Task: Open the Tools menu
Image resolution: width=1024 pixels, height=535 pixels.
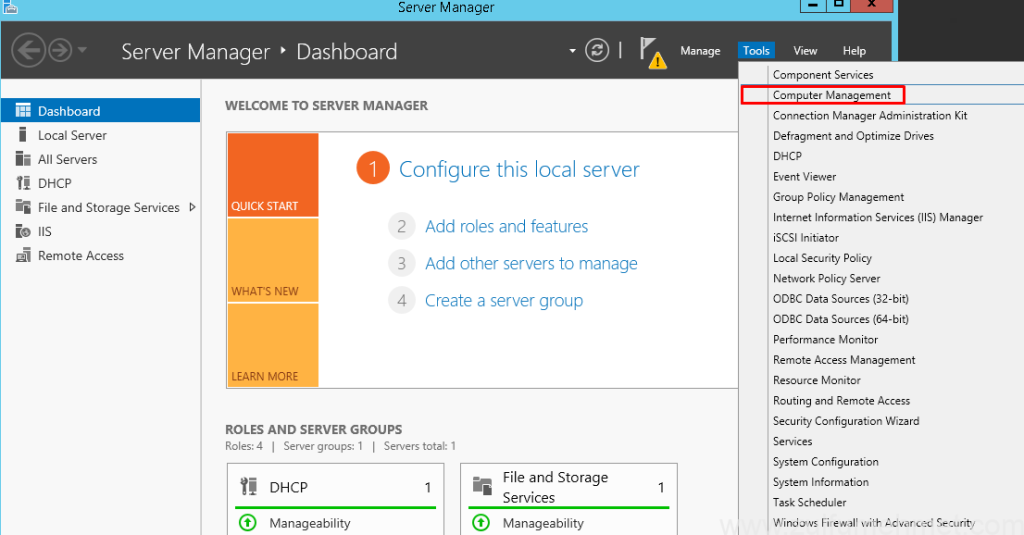Action: [756, 51]
